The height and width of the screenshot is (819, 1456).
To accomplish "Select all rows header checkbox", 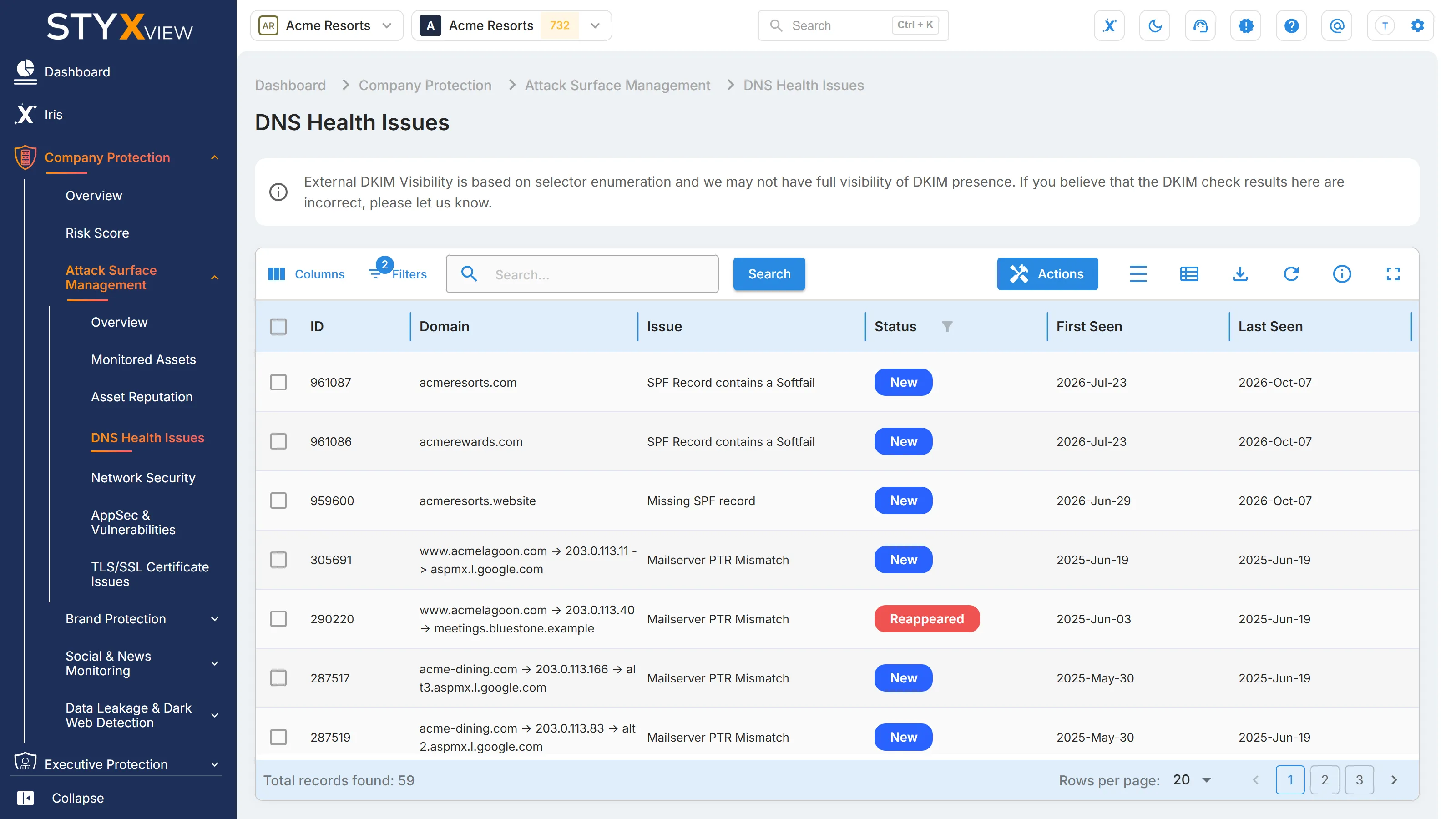I will coord(278,327).
